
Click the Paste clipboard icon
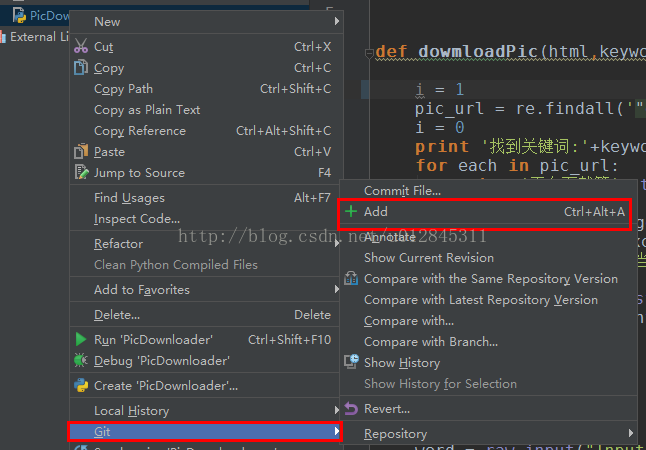81,151
